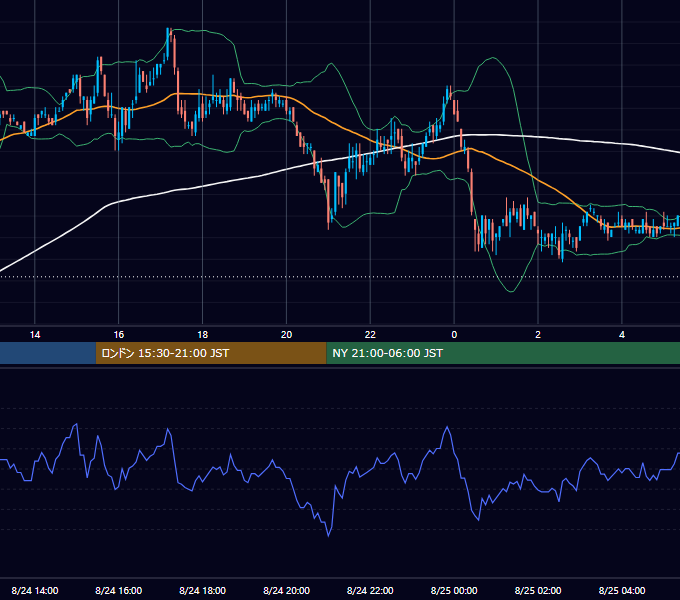Click the ロンドン 15:30-21:00 JST session bar
Screen dimensions: 680x600
click(x=211, y=353)
